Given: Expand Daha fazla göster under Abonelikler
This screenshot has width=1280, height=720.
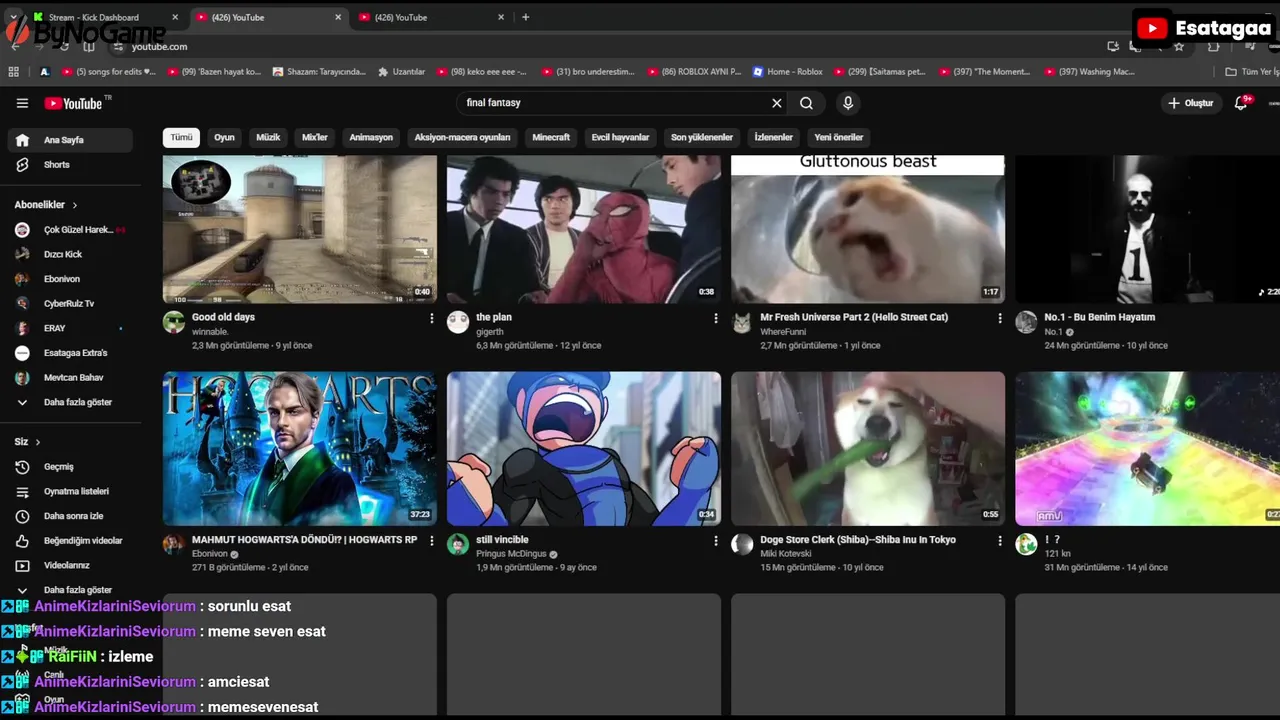Looking at the screenshot, I should pyautogui.click(x=70, y=402).
